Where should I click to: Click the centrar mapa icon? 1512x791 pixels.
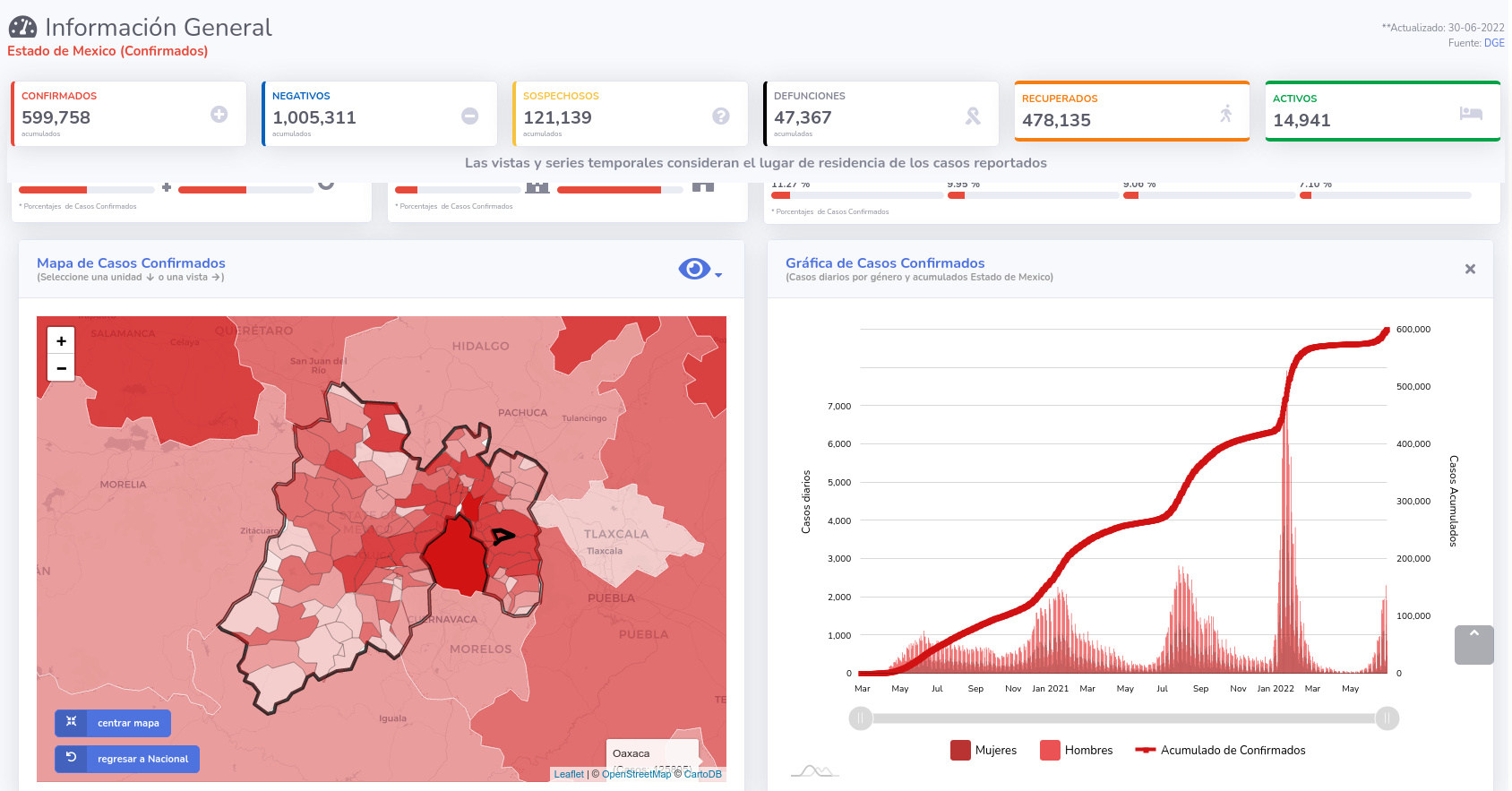pos(71,721)
